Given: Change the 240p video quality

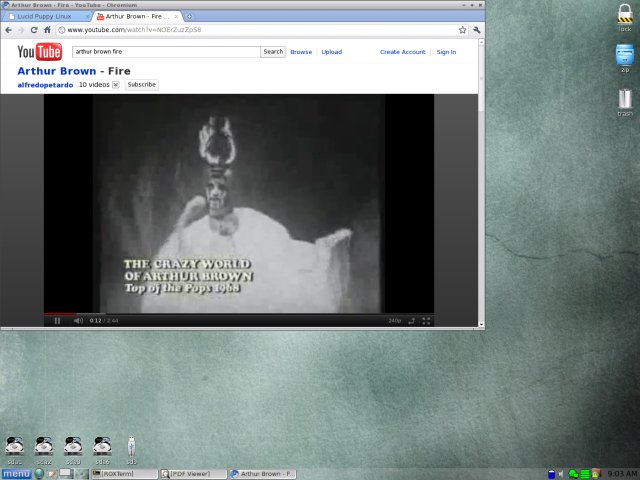Looking at the screenshot, I should click(x=395, y=321).
